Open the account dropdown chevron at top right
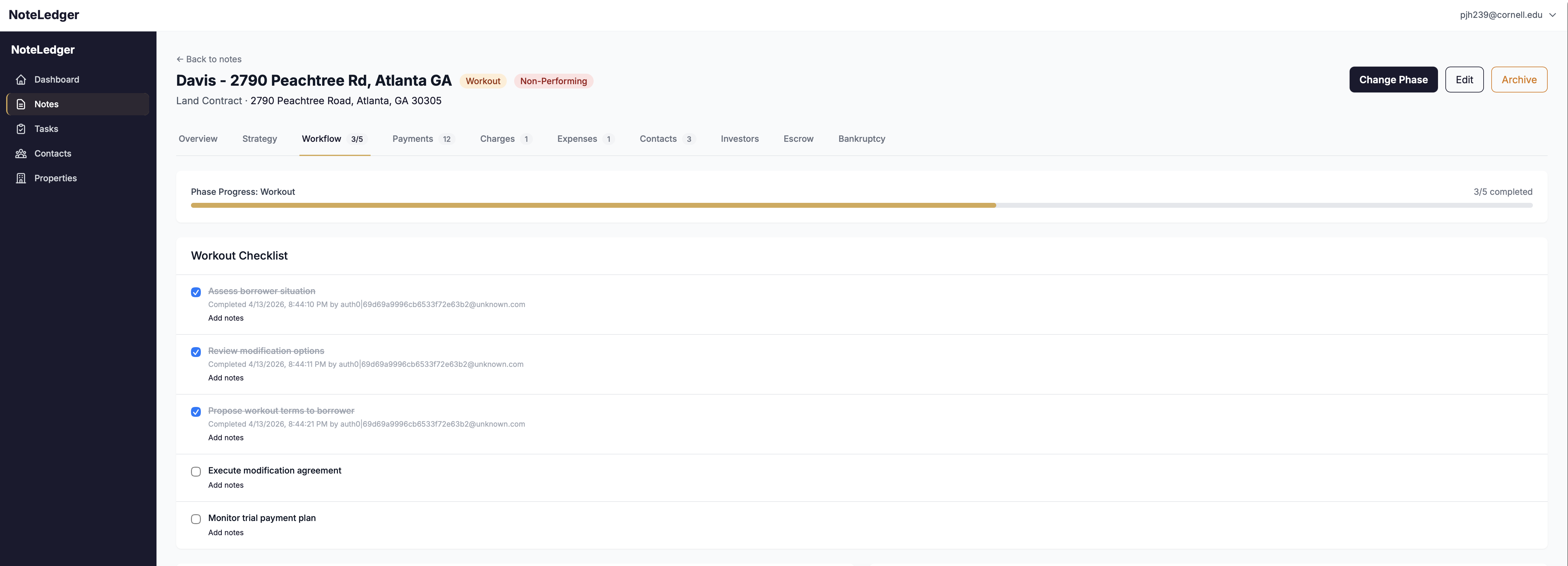The image size is (1568, 566). click(x=1552, y=15)
